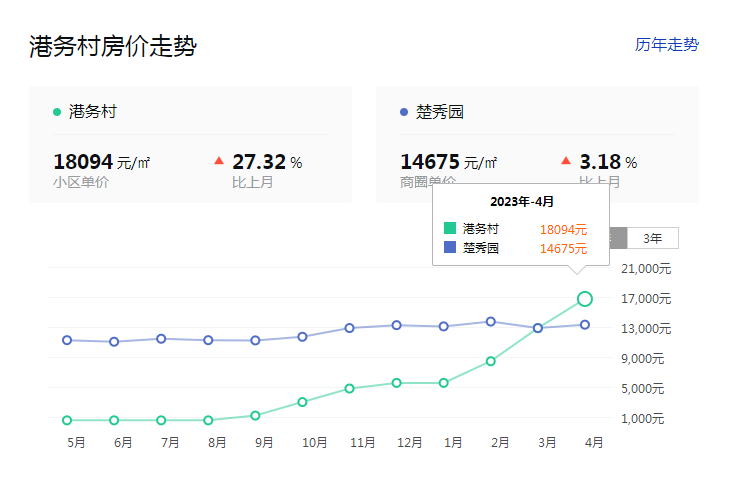Toggle the 港务村 green legend dot

[x=57, y=112]
